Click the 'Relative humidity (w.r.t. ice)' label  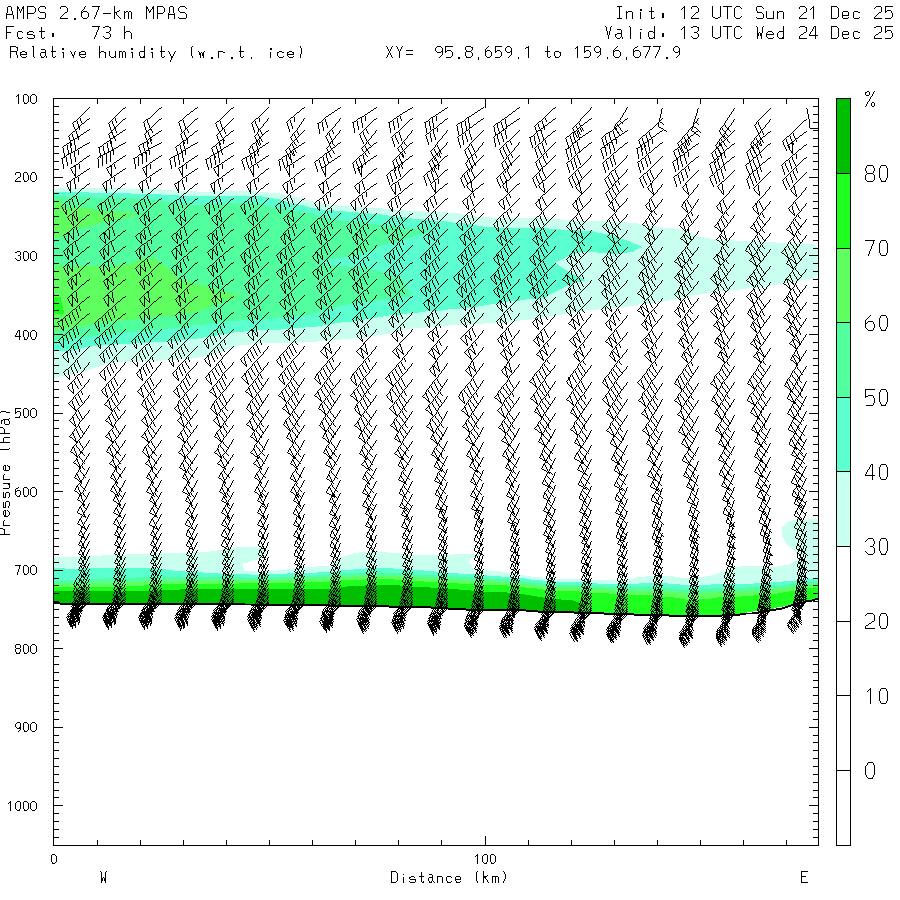[156, 53]
